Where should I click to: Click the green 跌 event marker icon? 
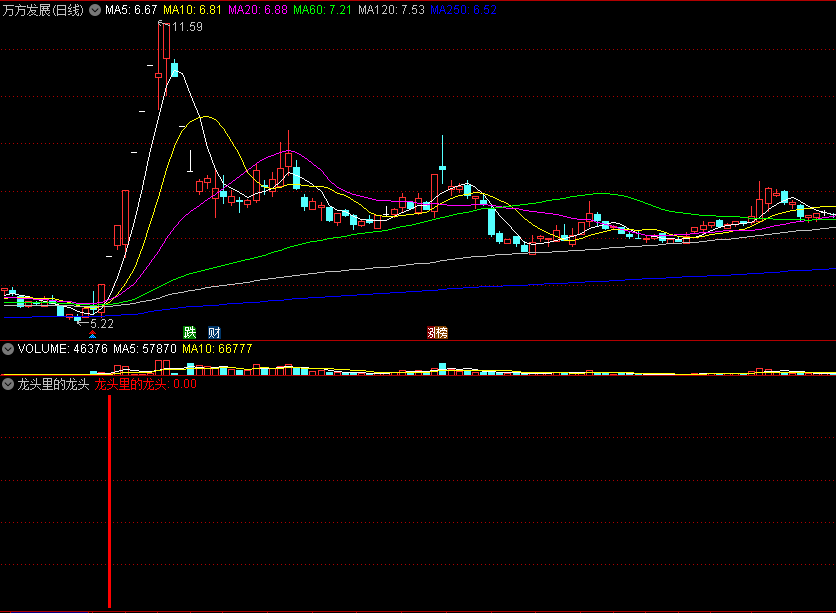click(190, 333)
